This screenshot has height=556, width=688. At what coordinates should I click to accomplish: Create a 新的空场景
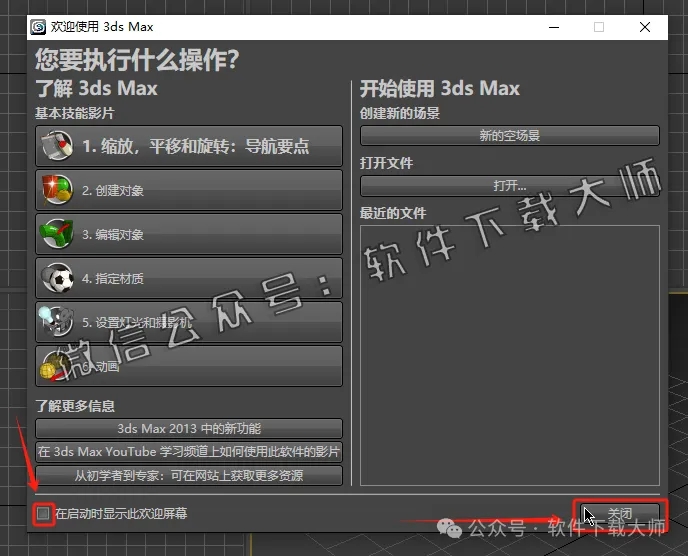509,135
